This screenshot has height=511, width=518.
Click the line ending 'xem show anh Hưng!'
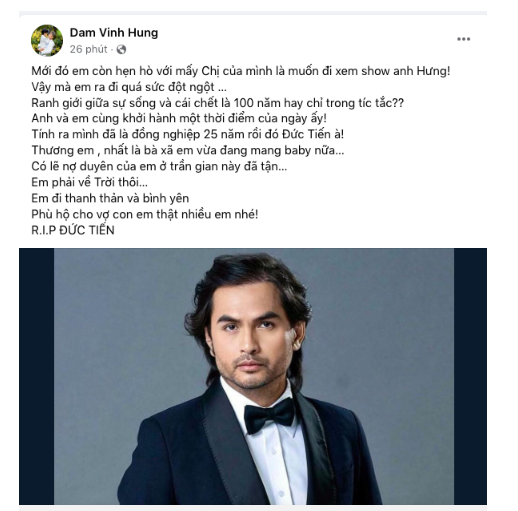pos(241,71)
